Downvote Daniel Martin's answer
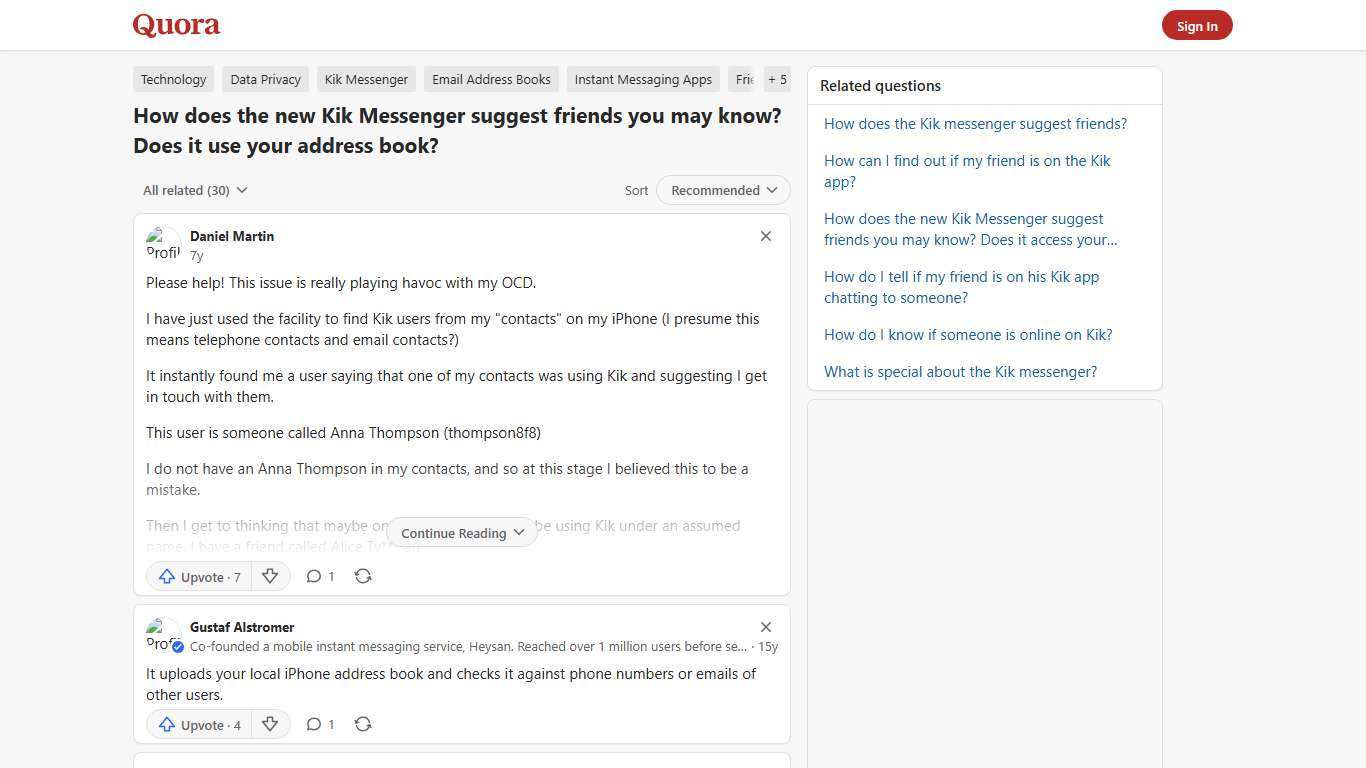The height and width of the screenshot is (768, 1366). click(x=270, y=576)
